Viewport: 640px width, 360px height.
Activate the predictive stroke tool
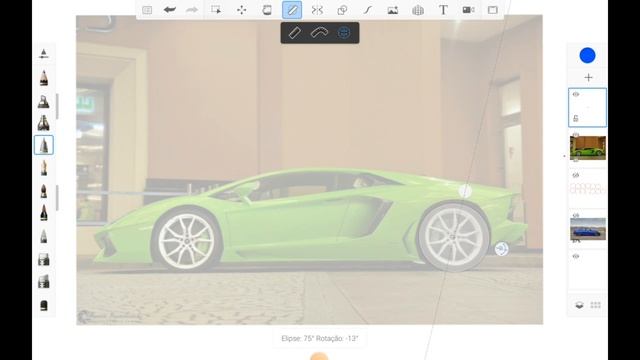pos(368,10)
